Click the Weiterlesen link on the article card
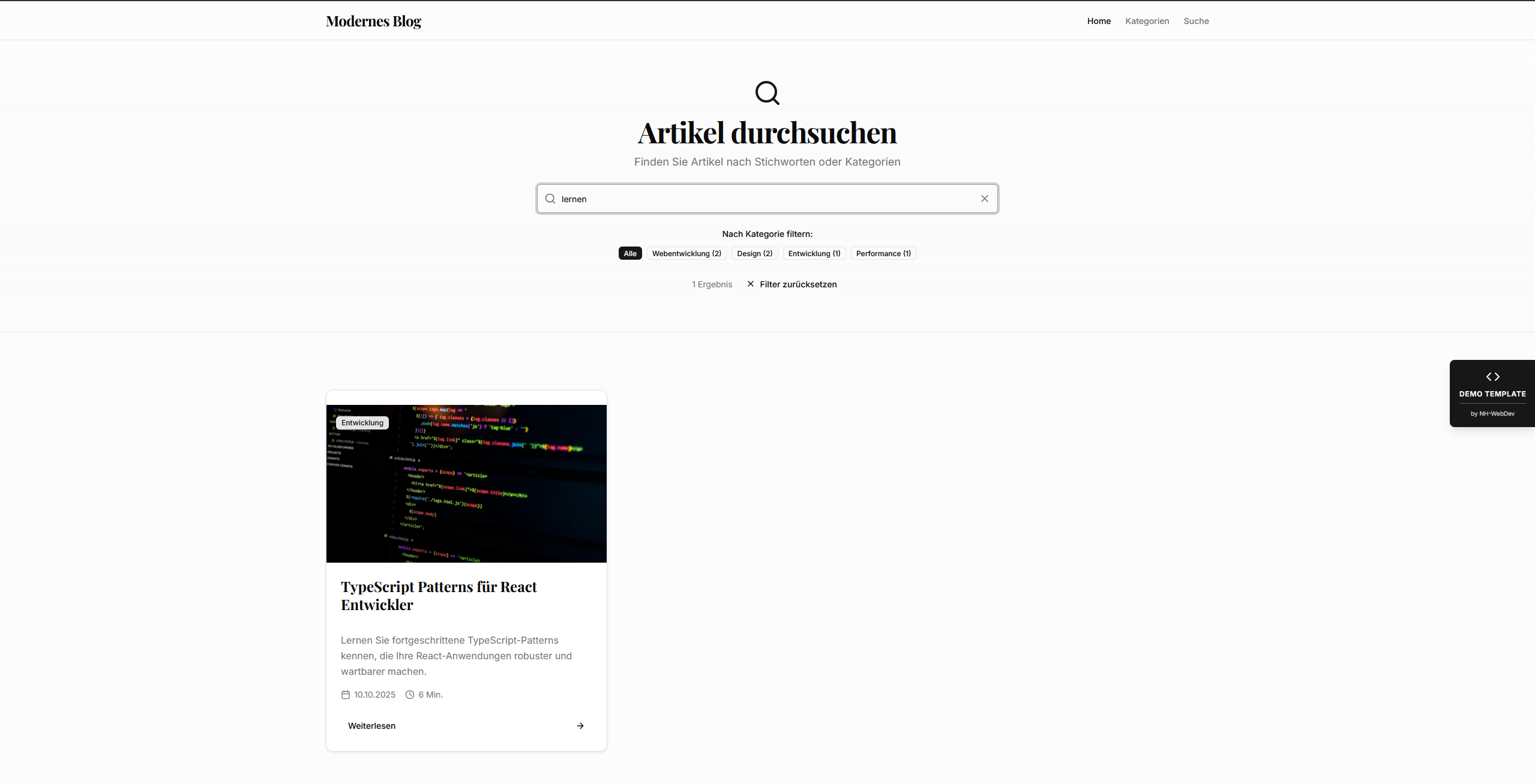1535x784 pixels. click(371, 725)
